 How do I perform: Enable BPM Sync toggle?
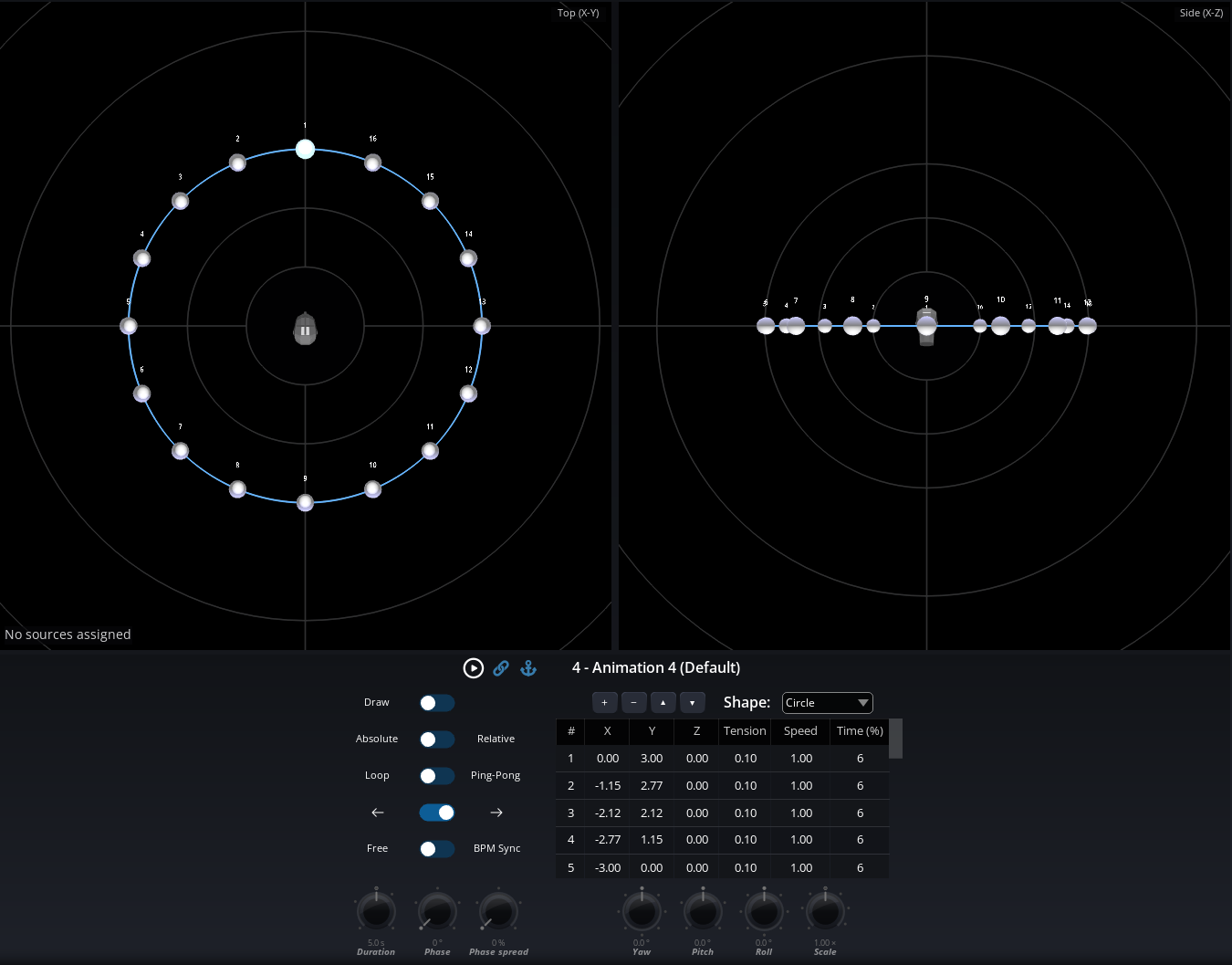pyautogui.click(x=436, y=849)
